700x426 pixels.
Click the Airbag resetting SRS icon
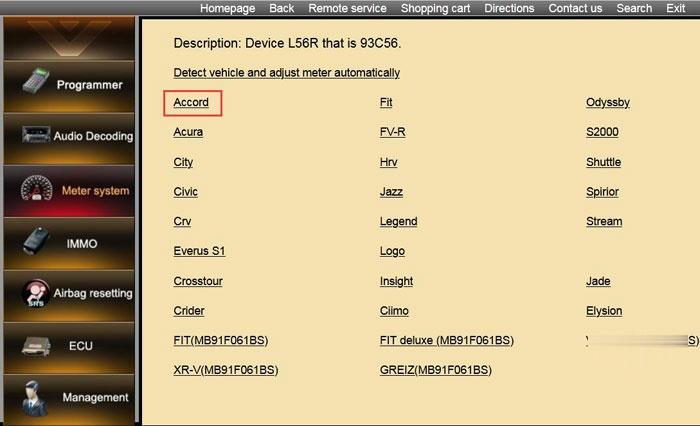[36, 293]
